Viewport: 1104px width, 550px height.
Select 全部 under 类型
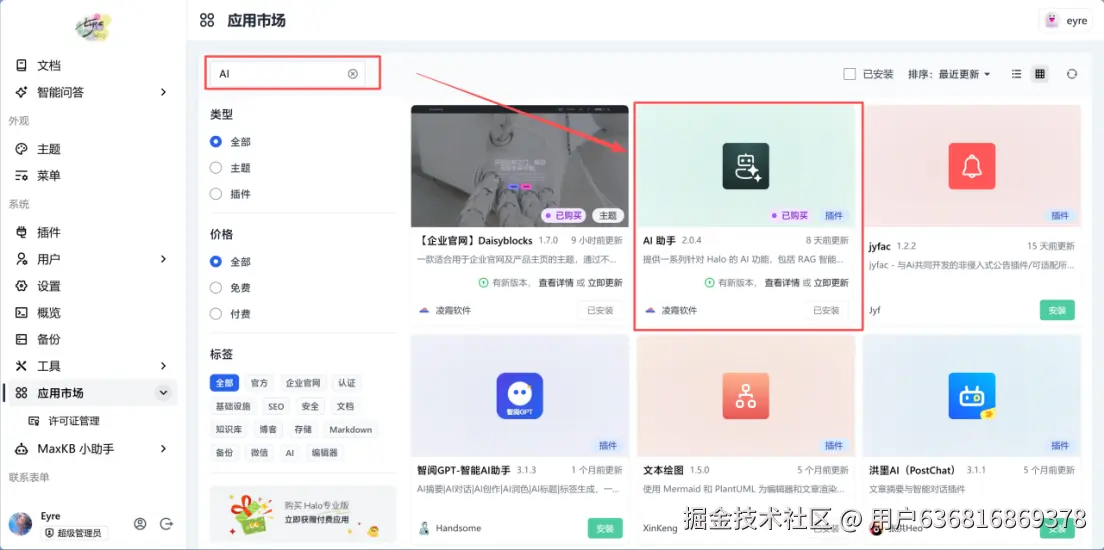(x=215, y=142)
